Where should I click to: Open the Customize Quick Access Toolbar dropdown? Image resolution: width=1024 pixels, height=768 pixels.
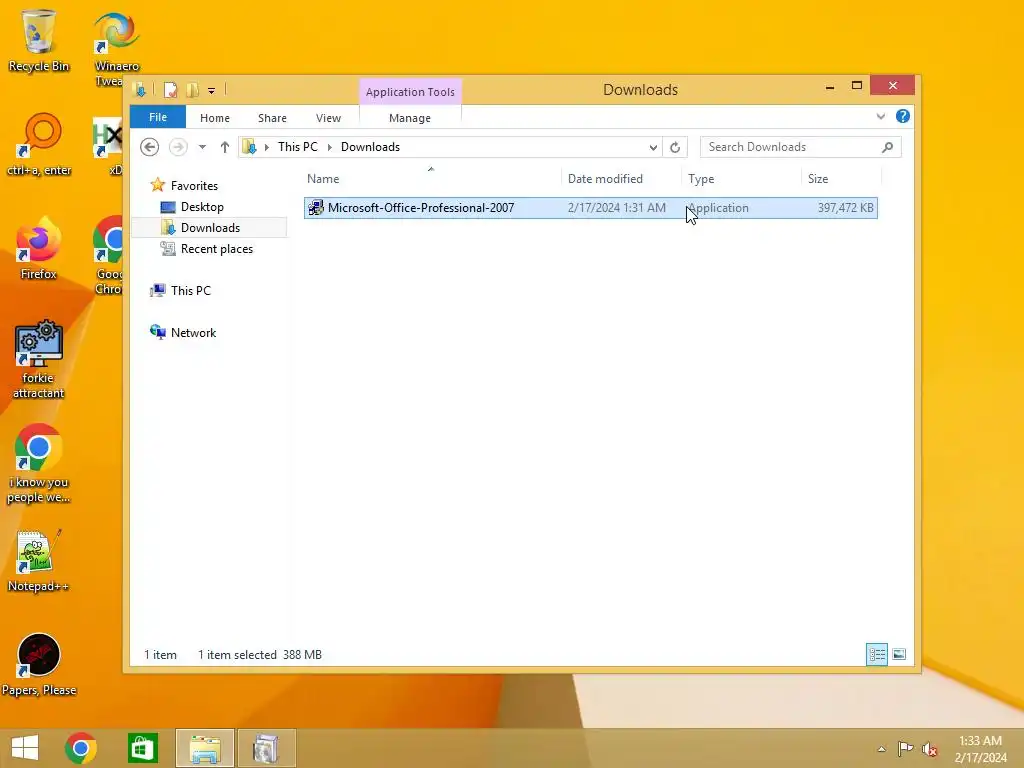point(212,91)
